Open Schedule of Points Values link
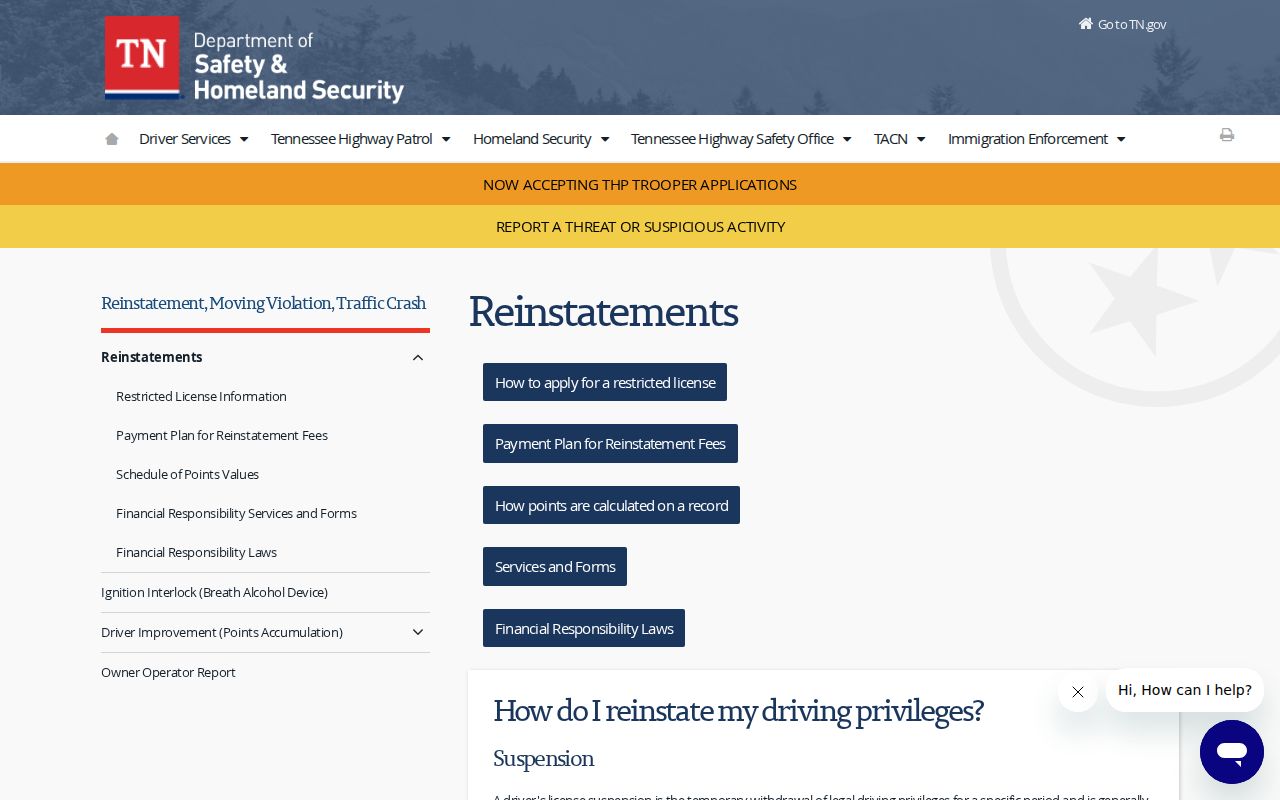 coord(187,475)
